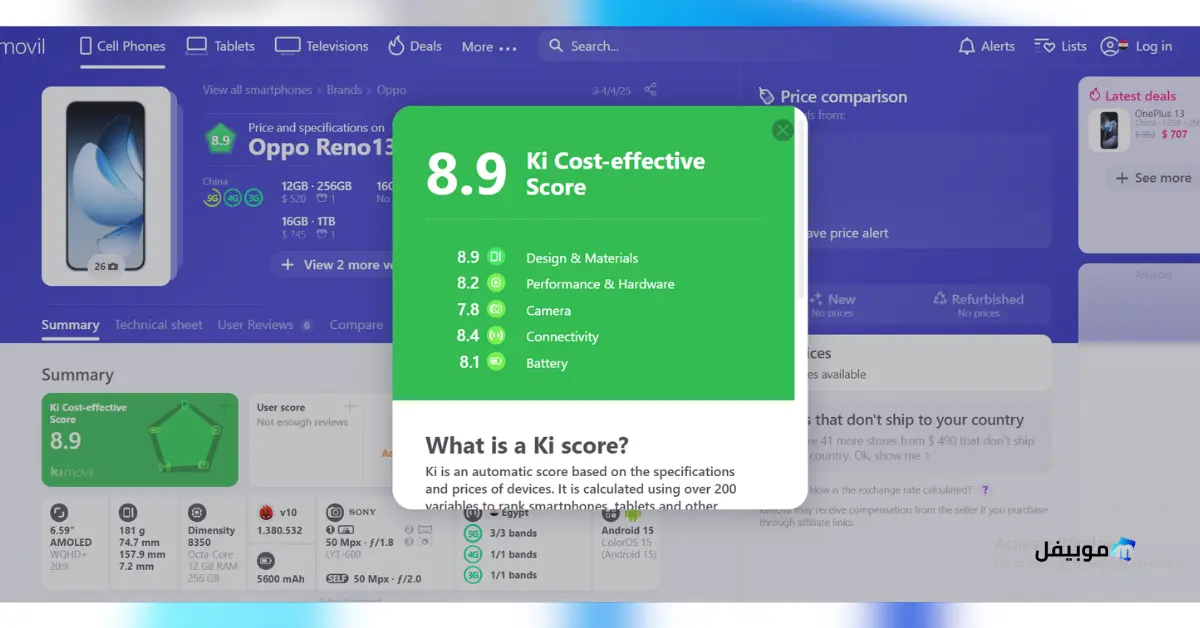This screenshot has width=1200, height=628.
Task: Click the 4G 1/1 bands row
Action: [x=501, y=554]
